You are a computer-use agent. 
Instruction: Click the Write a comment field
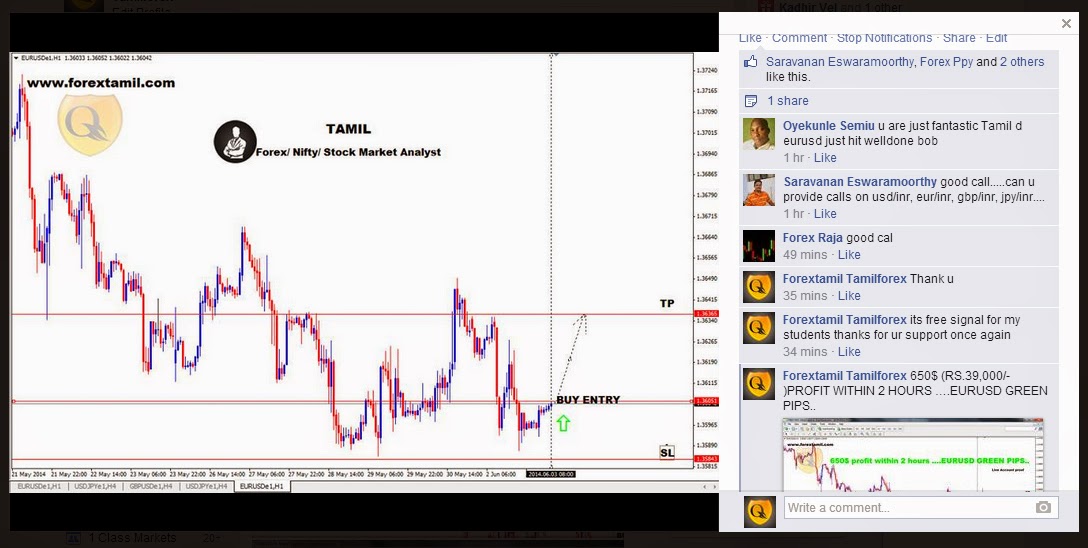coord(908,508)
